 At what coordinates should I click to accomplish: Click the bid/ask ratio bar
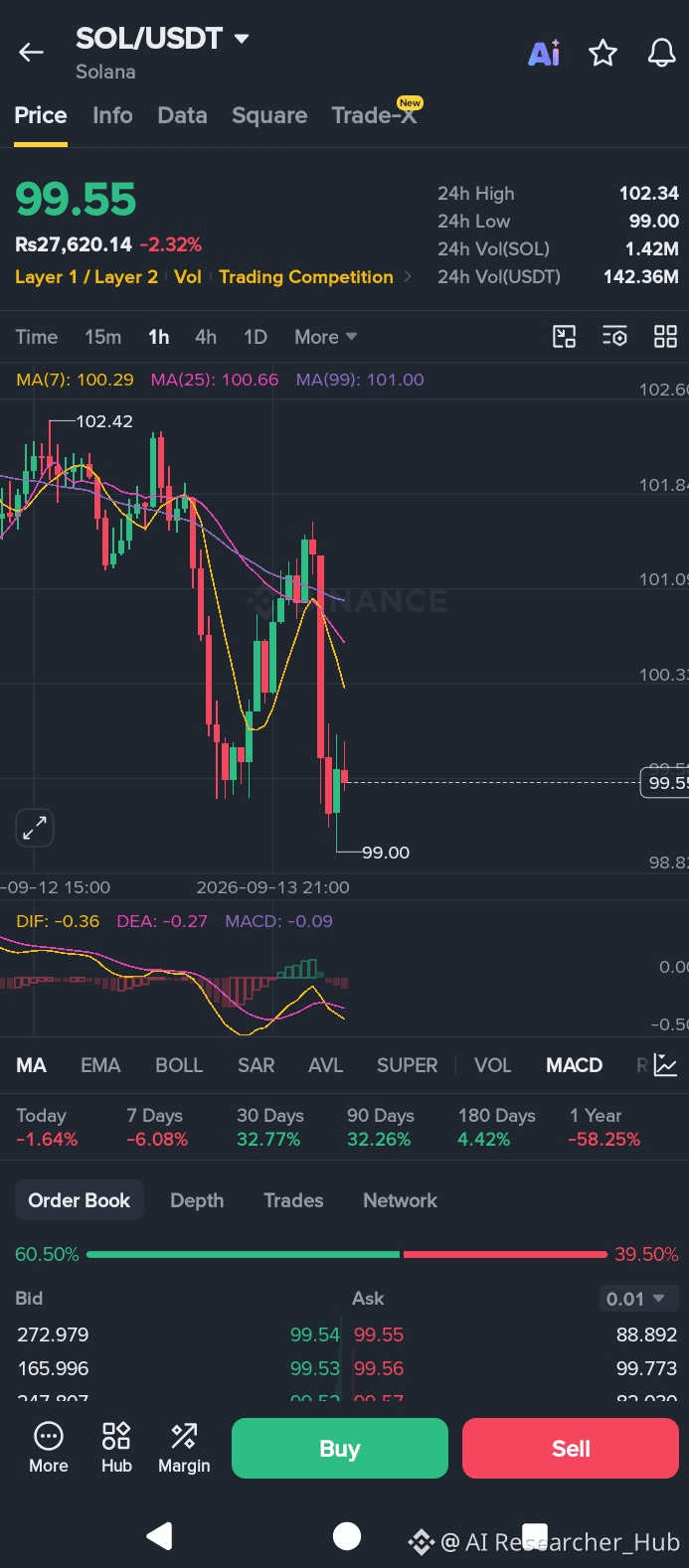346,1254
